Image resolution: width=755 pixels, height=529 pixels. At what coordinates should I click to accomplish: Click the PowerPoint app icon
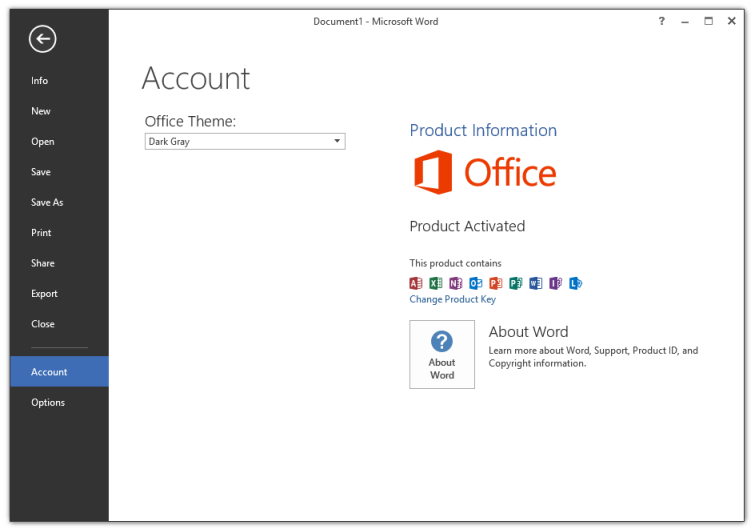[495, 284]
